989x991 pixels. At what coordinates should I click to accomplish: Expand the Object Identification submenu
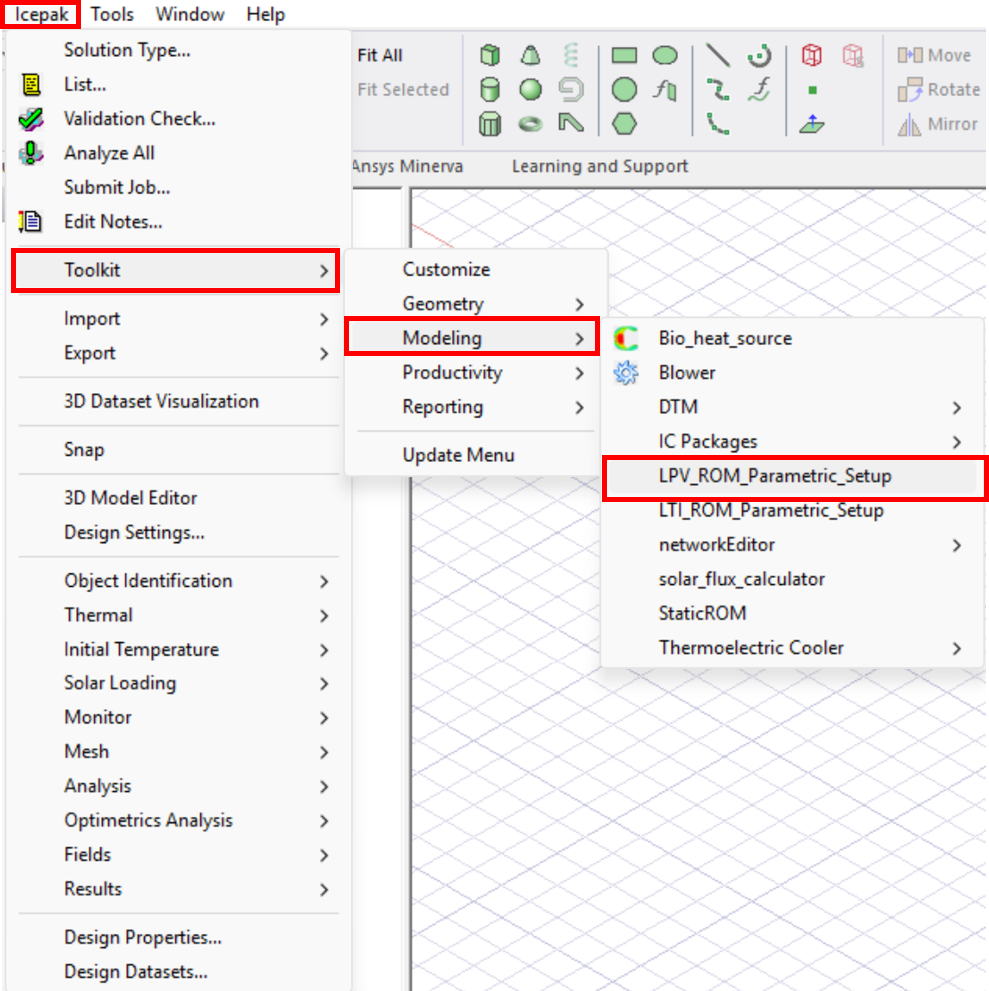[x=178, y=581]
